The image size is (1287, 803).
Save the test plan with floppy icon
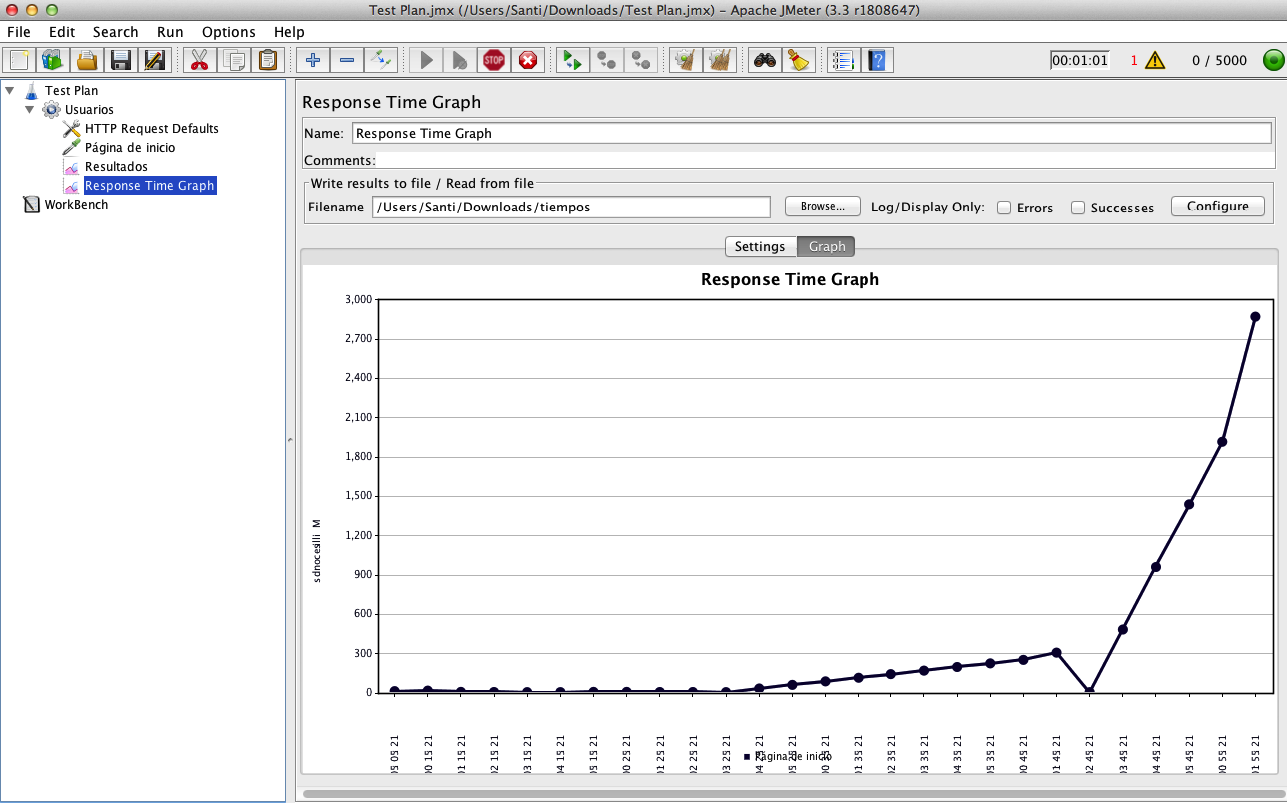pyautogui.click(x=121, y=60)
